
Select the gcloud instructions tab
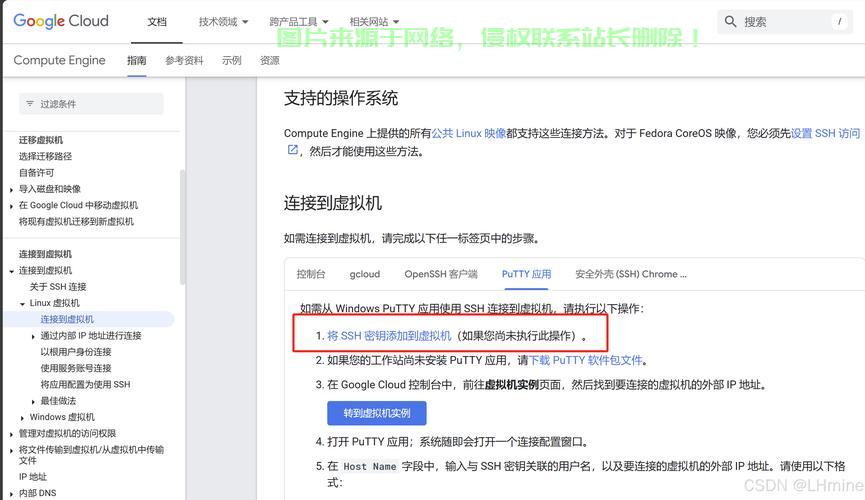pyautogui.click(x=365, y=274)
